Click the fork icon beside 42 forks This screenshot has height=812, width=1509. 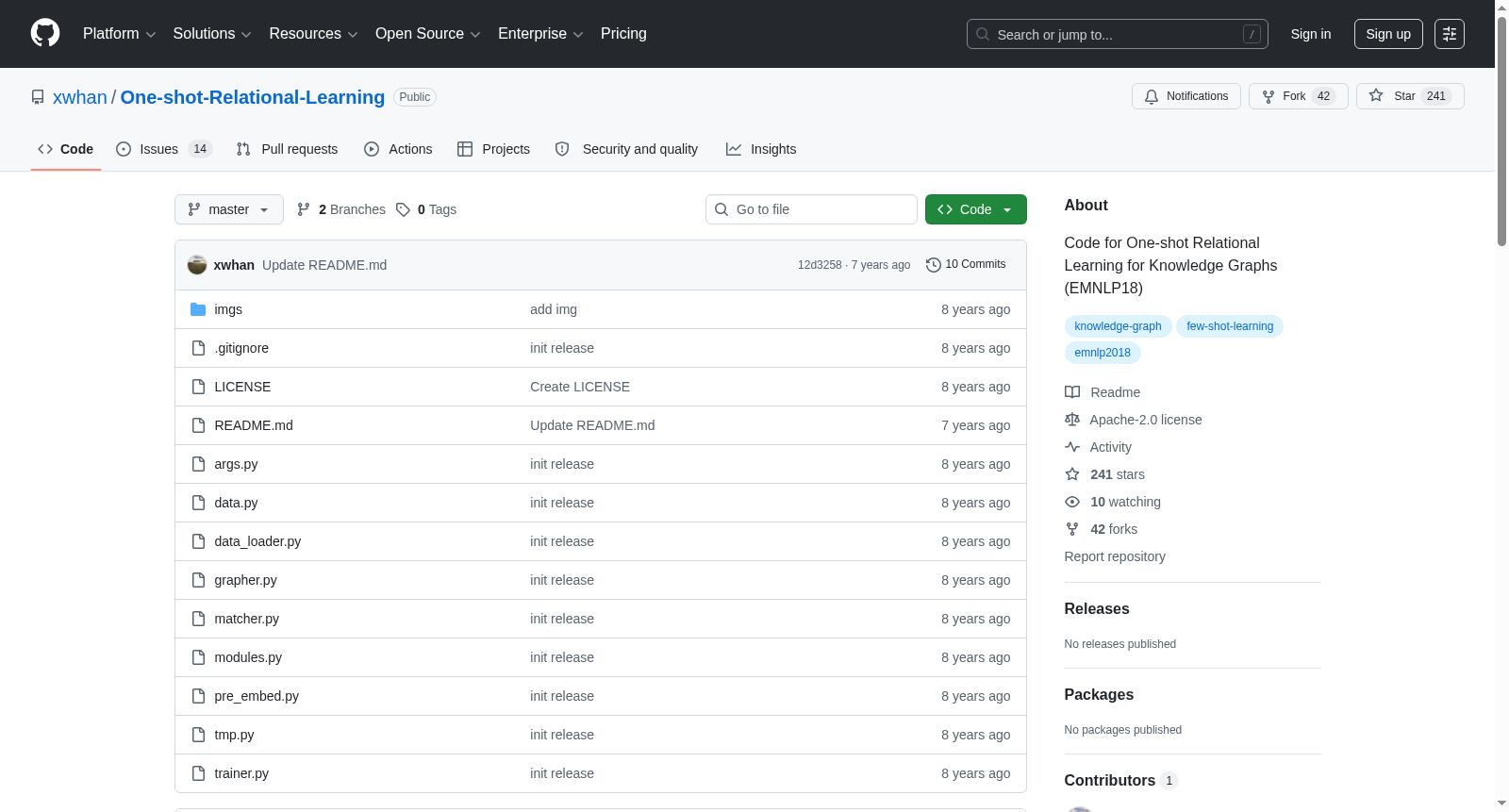pyautogui.click(x=1072, y=529)
